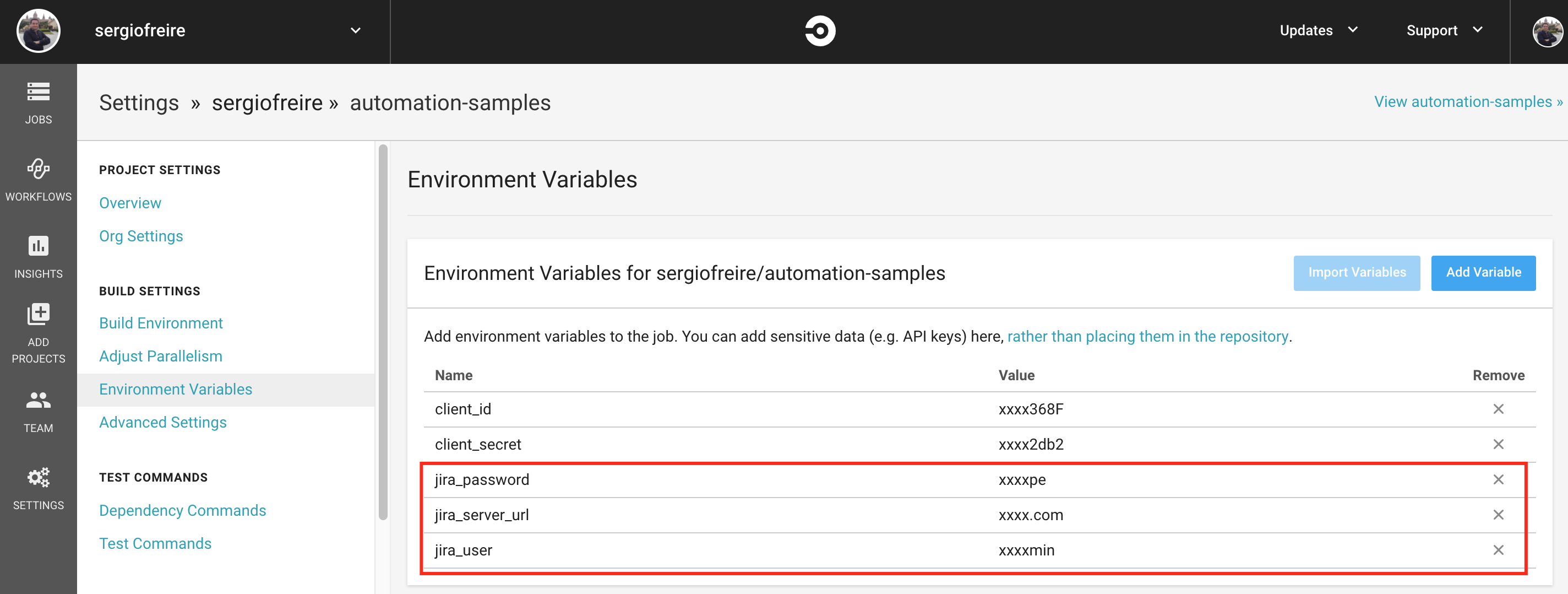Remove the jira_server_url variable
This screenshot has height=594, width=1568.
(x=1498, y=515)
